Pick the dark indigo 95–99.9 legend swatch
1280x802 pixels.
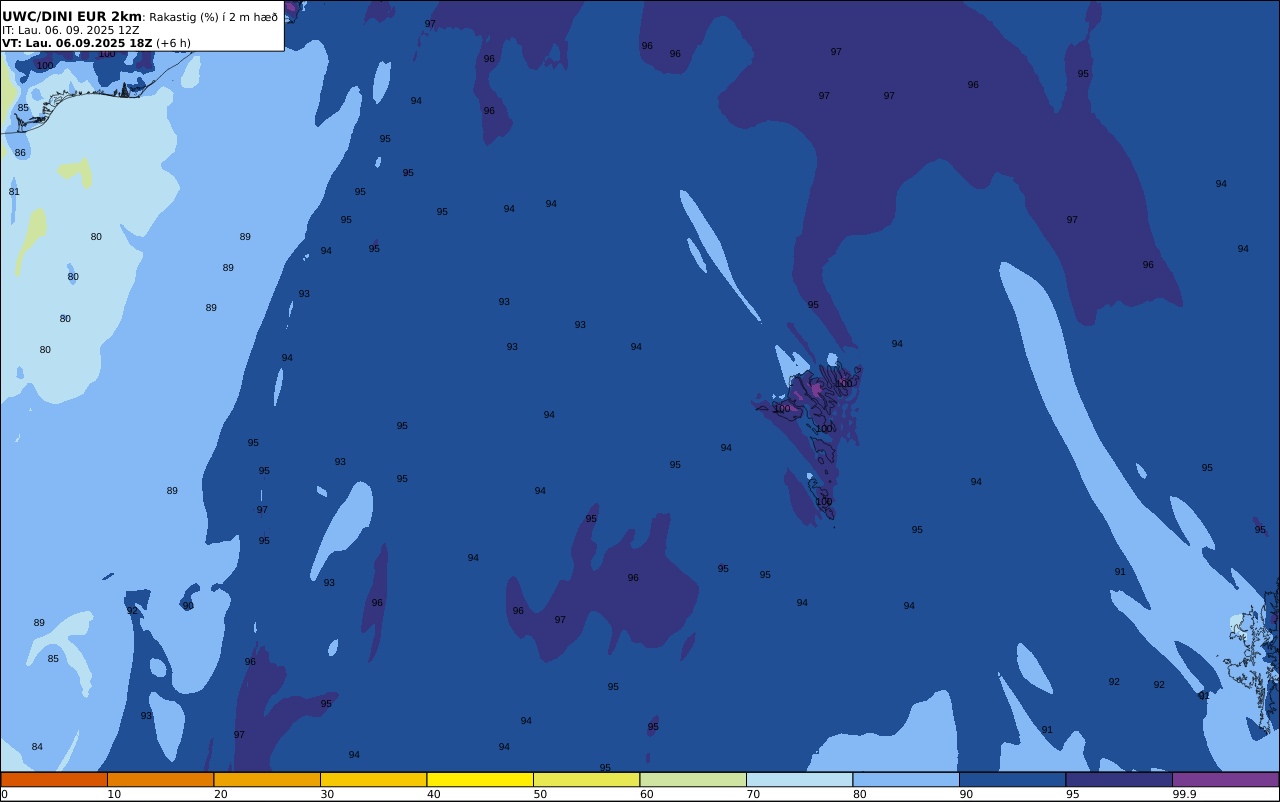[1119, 779]
